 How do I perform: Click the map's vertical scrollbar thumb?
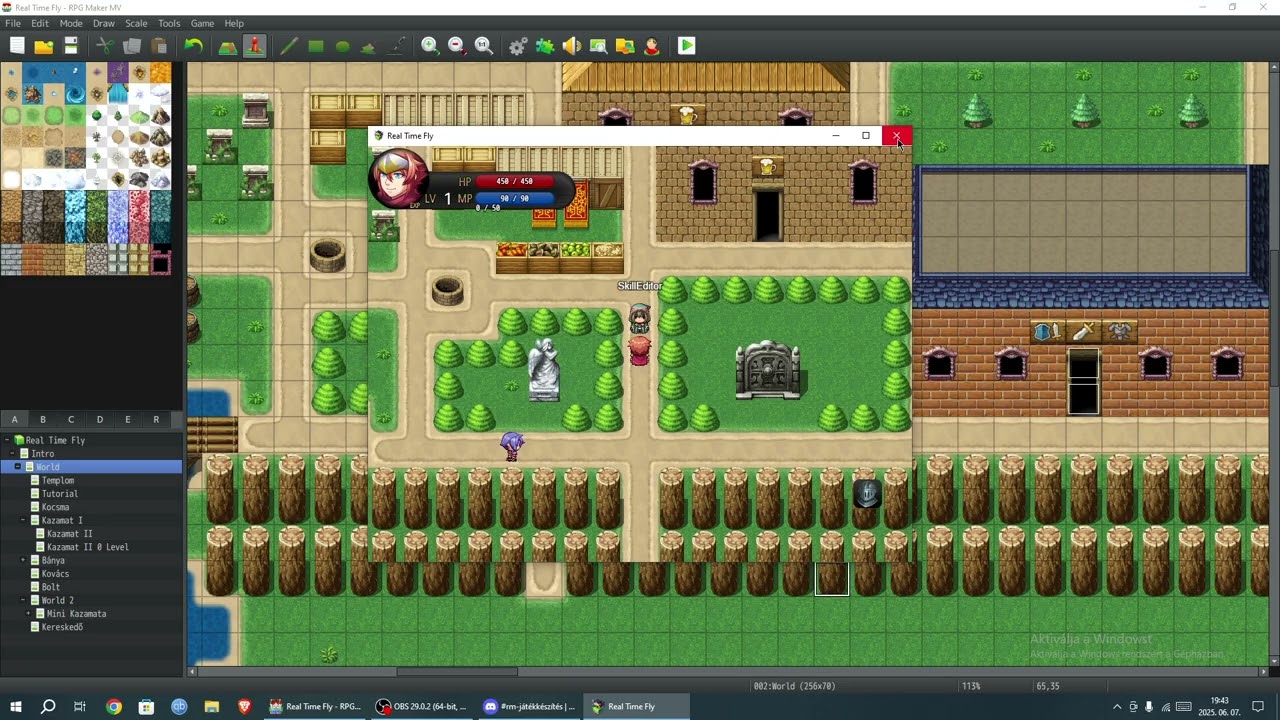tap(1274, 318)
